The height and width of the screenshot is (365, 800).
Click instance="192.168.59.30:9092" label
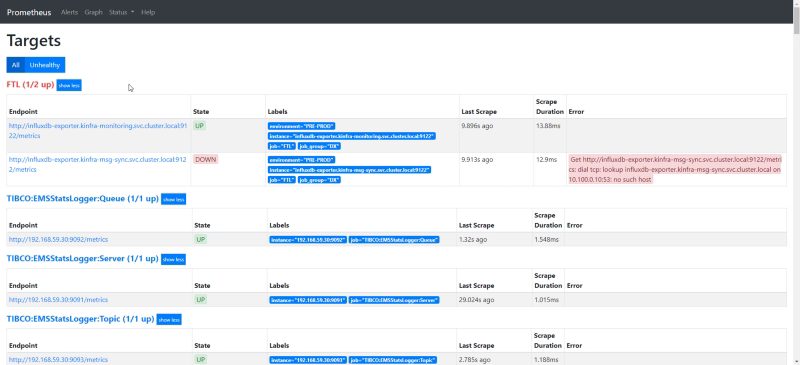click(308, 240)
